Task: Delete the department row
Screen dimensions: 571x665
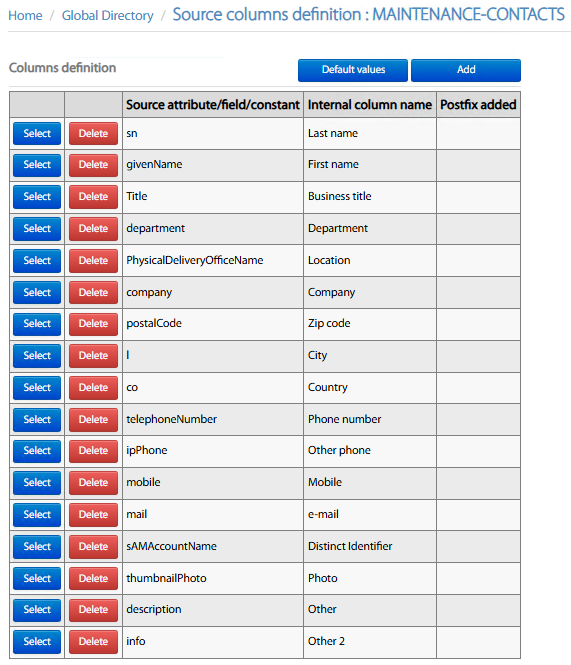Action: point(93,229)
